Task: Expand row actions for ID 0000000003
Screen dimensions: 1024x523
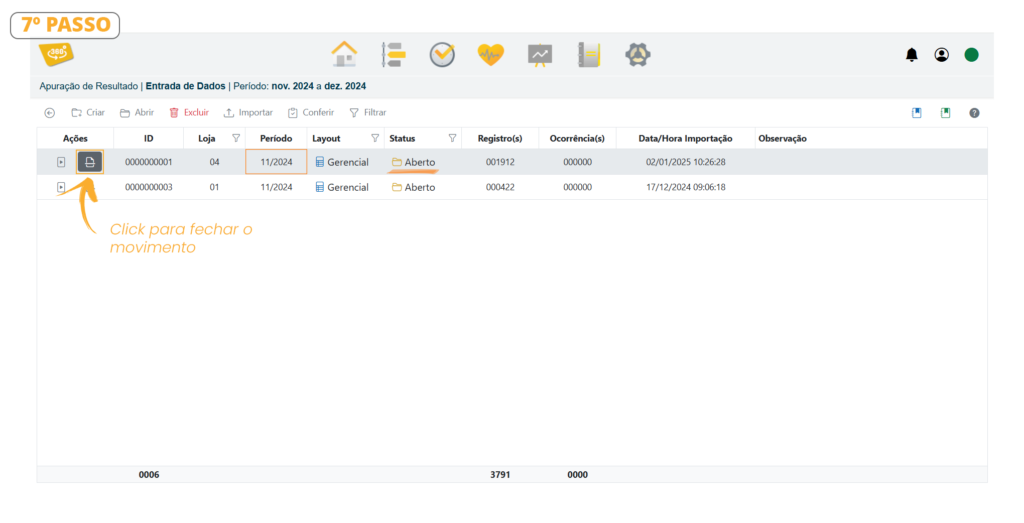Action: (61, 187)
